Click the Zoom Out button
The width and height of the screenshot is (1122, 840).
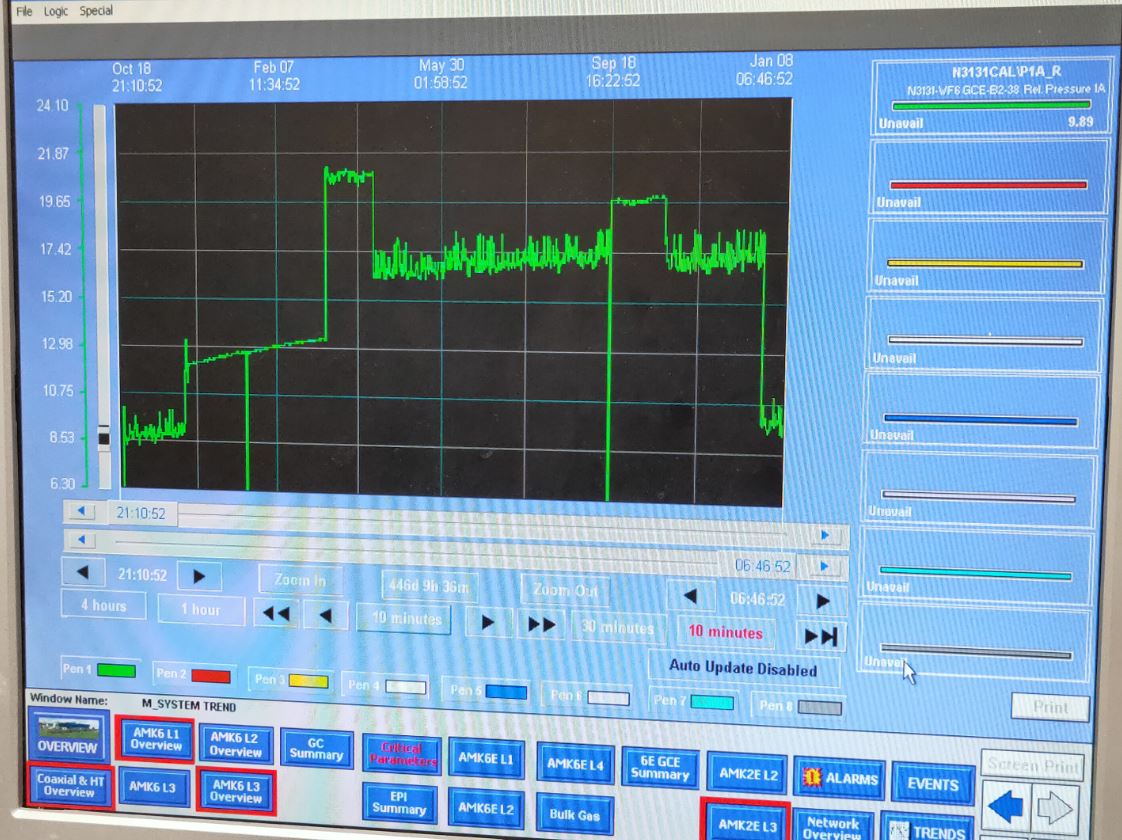[565, 590]
